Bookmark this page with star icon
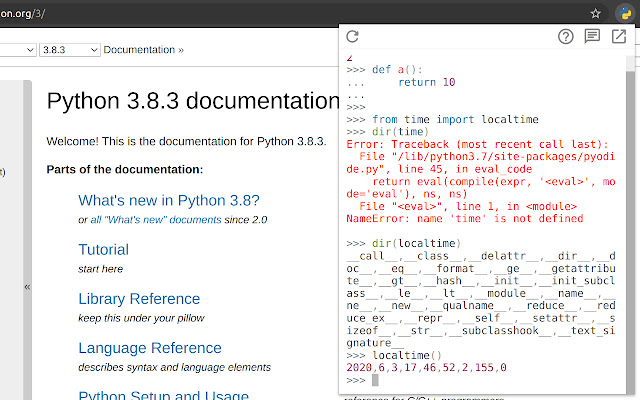 595,13
